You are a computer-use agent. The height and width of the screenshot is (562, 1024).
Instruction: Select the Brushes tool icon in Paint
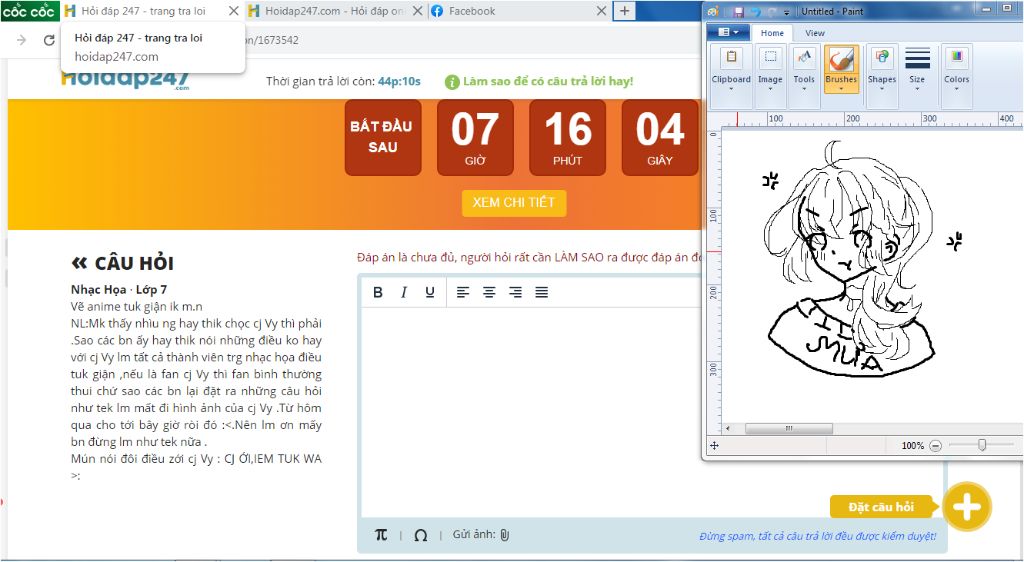841,60
